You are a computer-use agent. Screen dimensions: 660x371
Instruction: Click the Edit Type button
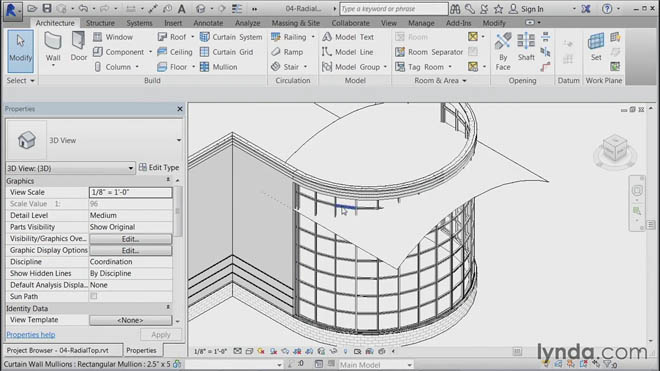[159, 168]
